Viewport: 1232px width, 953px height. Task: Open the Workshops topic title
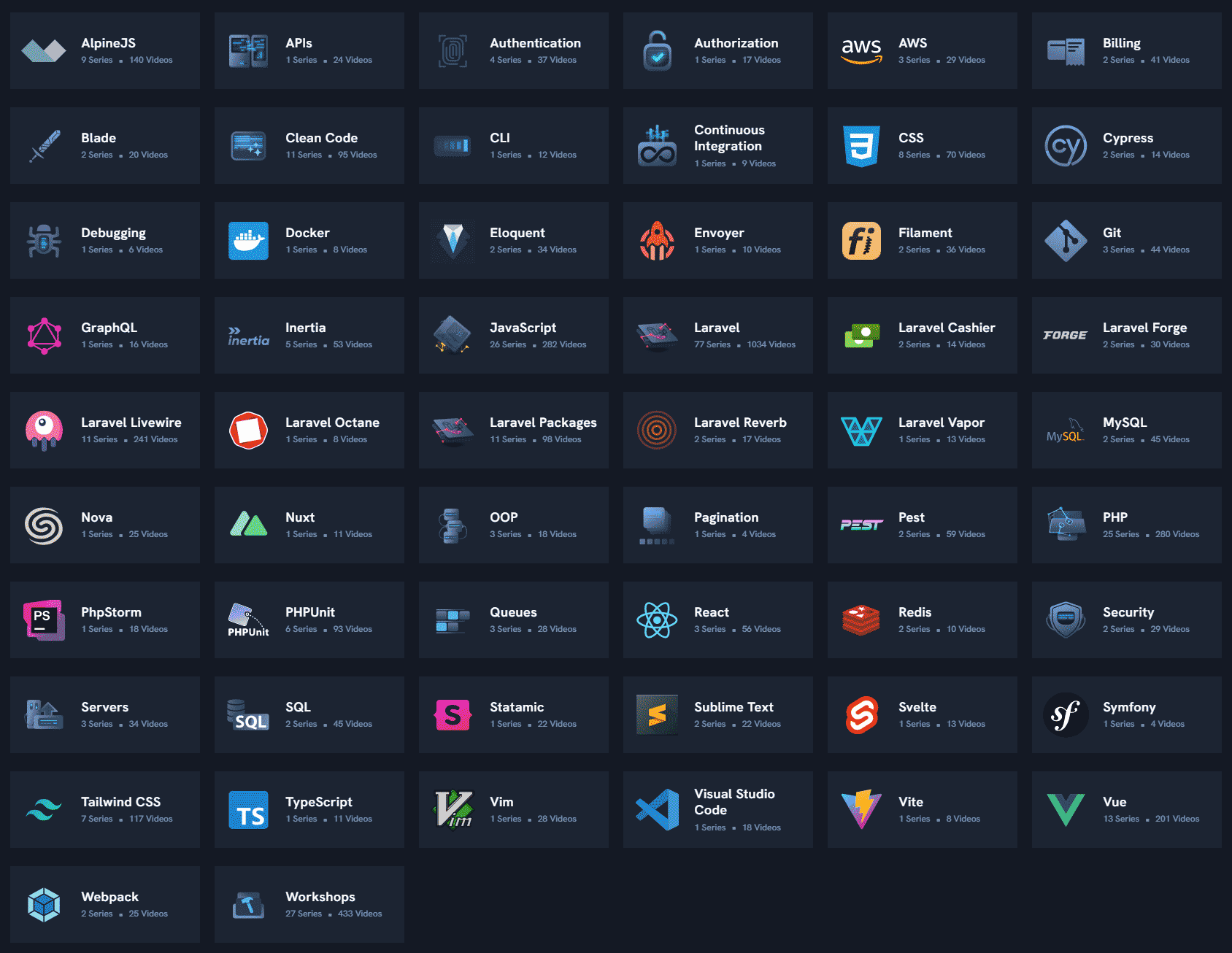click(x=320, y=897)
